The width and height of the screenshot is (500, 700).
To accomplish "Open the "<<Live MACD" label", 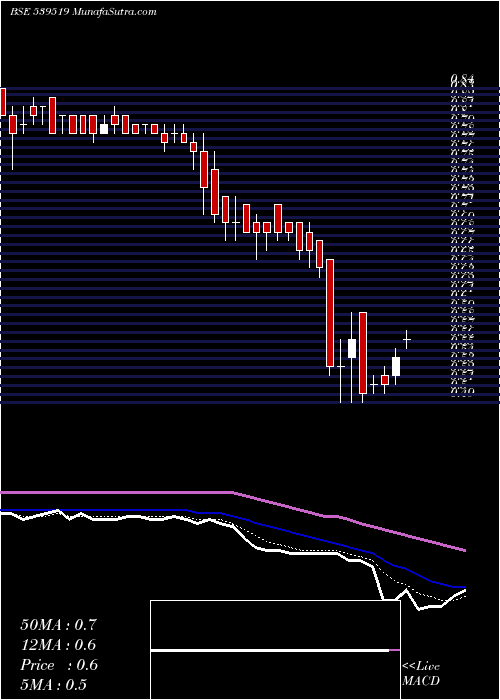I will [x=421, y=674].
